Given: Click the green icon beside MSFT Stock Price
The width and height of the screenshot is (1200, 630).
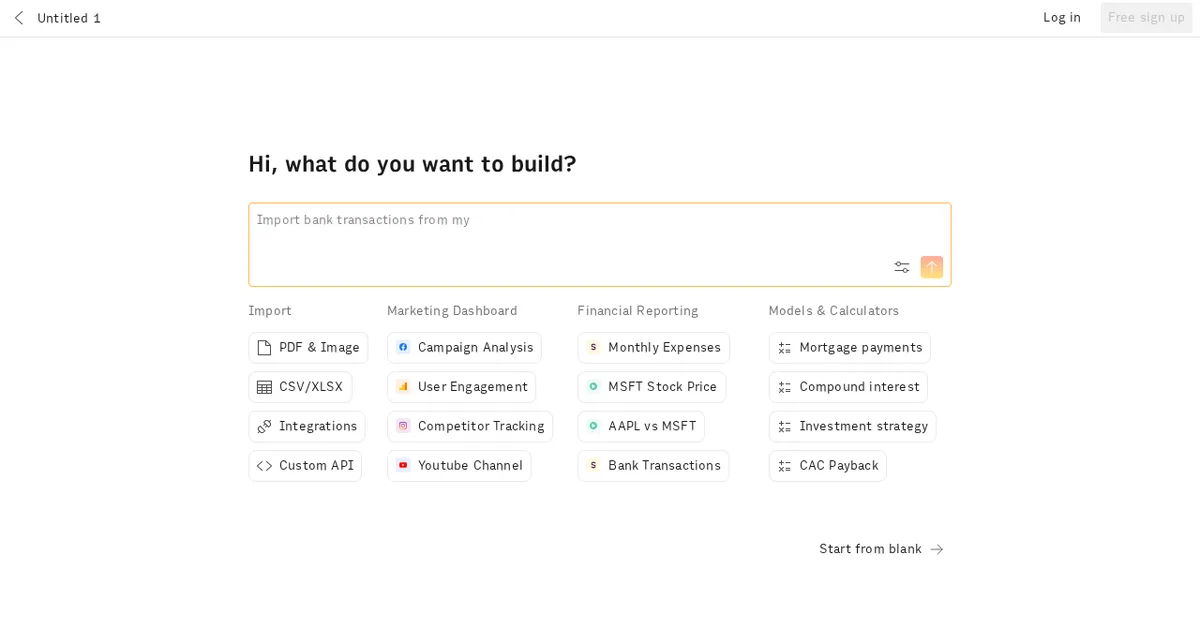Looking at the screenshot, I should click(x=593, y=386).
